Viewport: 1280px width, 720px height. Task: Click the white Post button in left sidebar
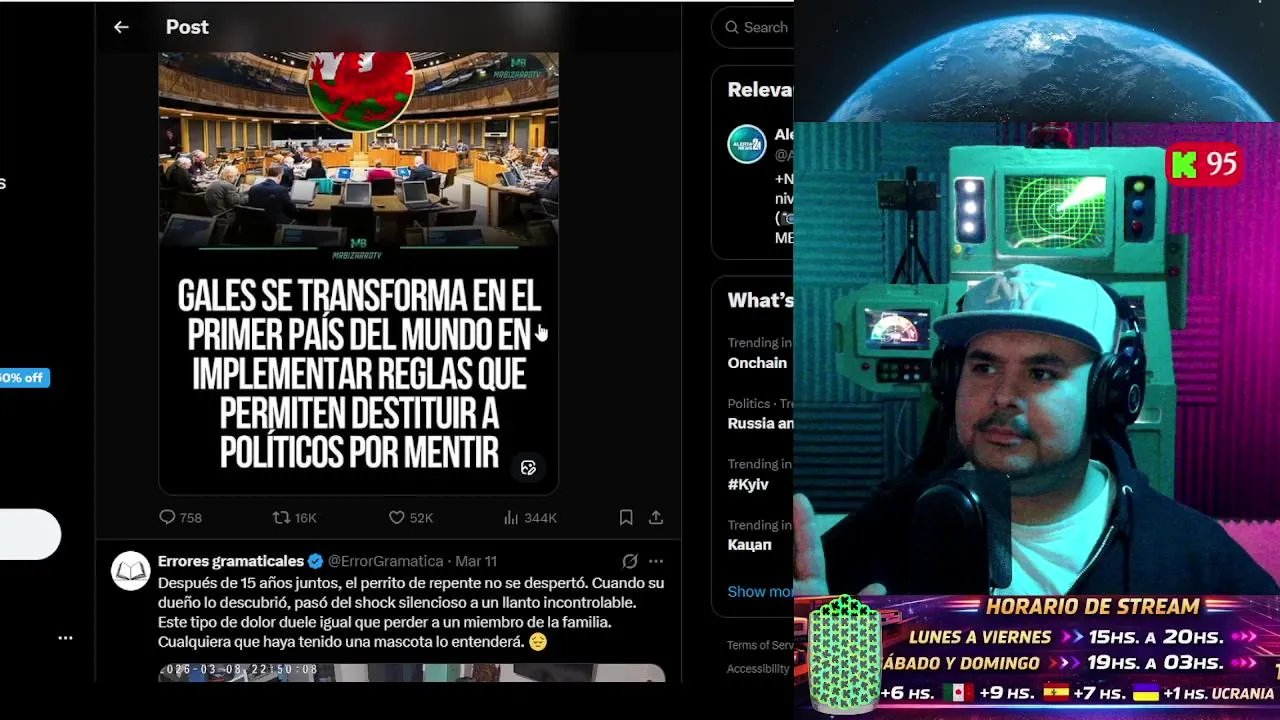[30, 534]
